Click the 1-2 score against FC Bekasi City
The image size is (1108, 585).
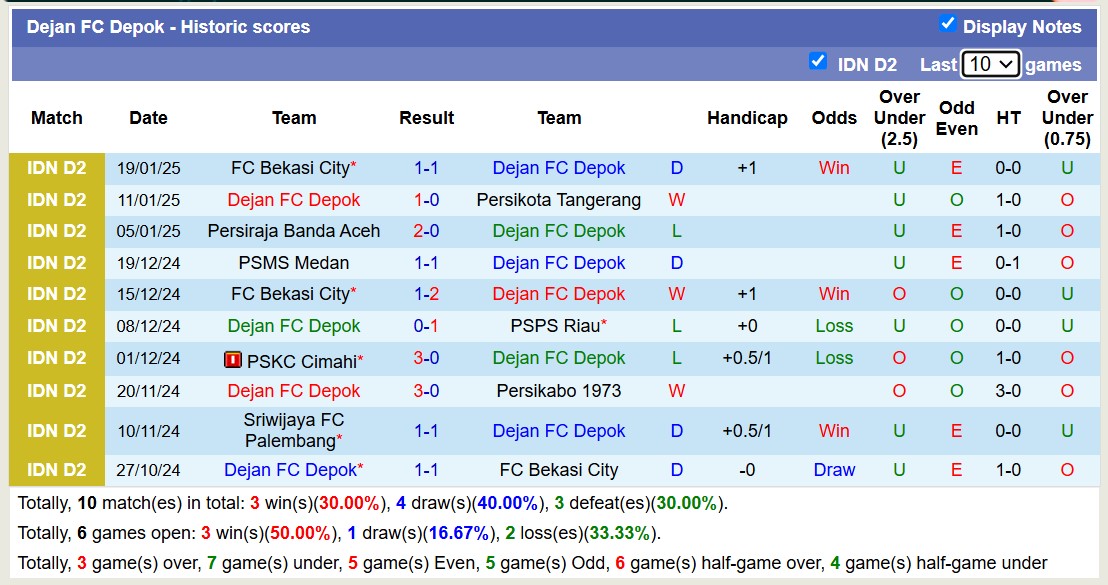pyautogui.click(x=426, y=294)
